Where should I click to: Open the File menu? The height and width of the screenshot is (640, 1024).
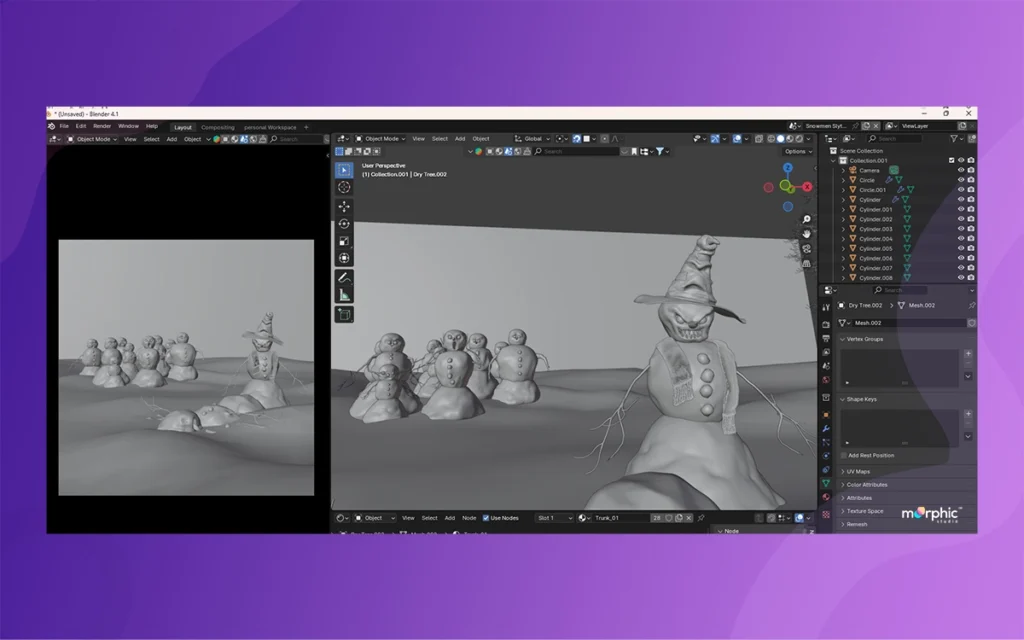pyautogui.click(x=64, y=126)
